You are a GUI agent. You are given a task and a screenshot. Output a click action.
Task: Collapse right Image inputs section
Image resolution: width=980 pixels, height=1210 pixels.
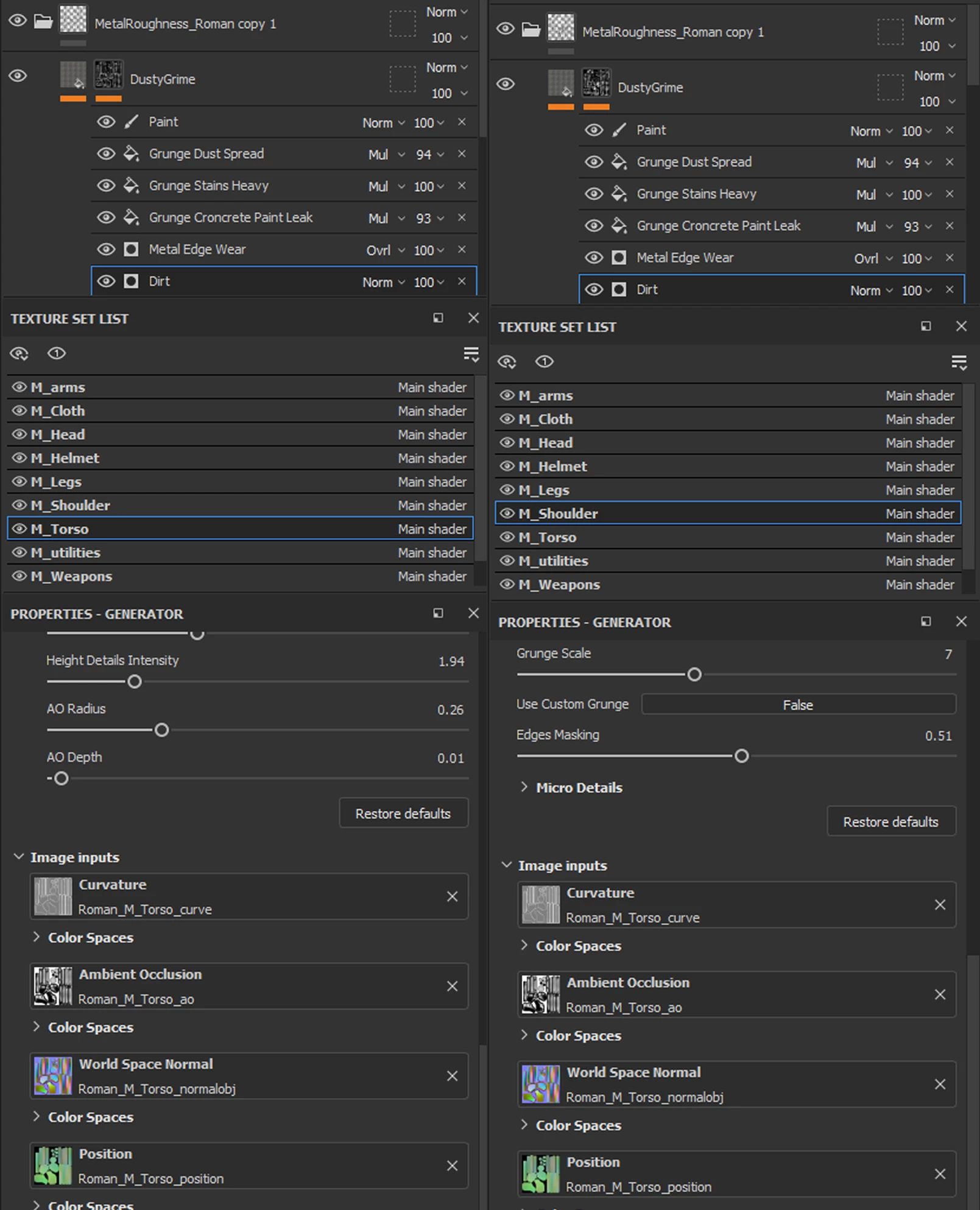pyautogui.click(x=506, y=865)
